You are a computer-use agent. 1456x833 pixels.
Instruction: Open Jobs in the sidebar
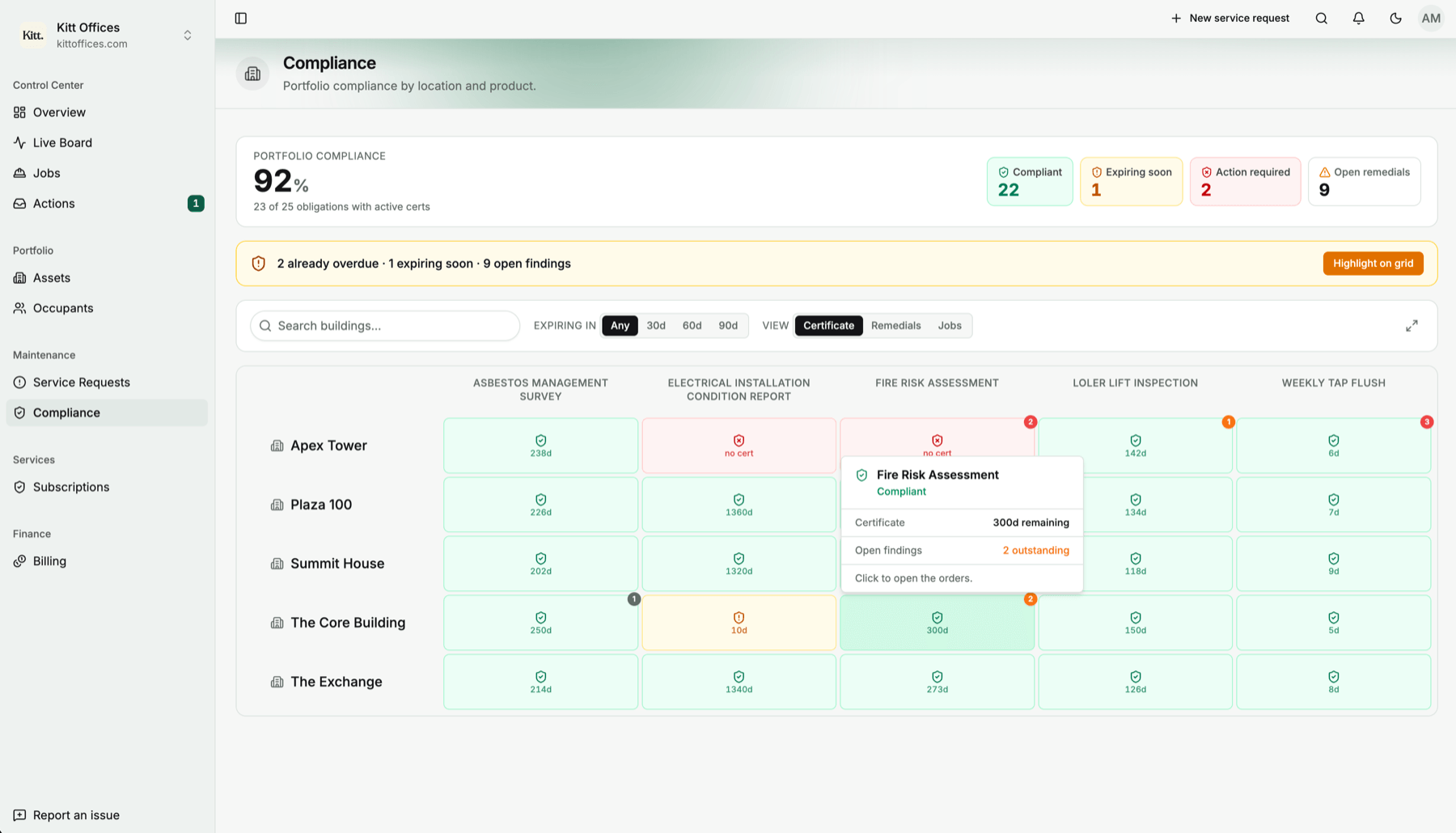point(107,173)
